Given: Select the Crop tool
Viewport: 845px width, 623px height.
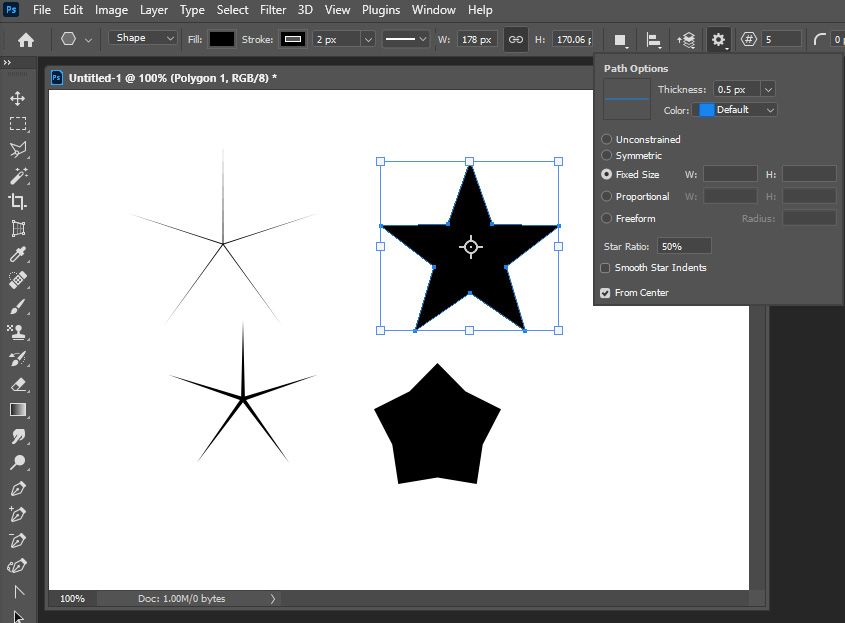Looking at the screenshot, I should tap(18, 202).
